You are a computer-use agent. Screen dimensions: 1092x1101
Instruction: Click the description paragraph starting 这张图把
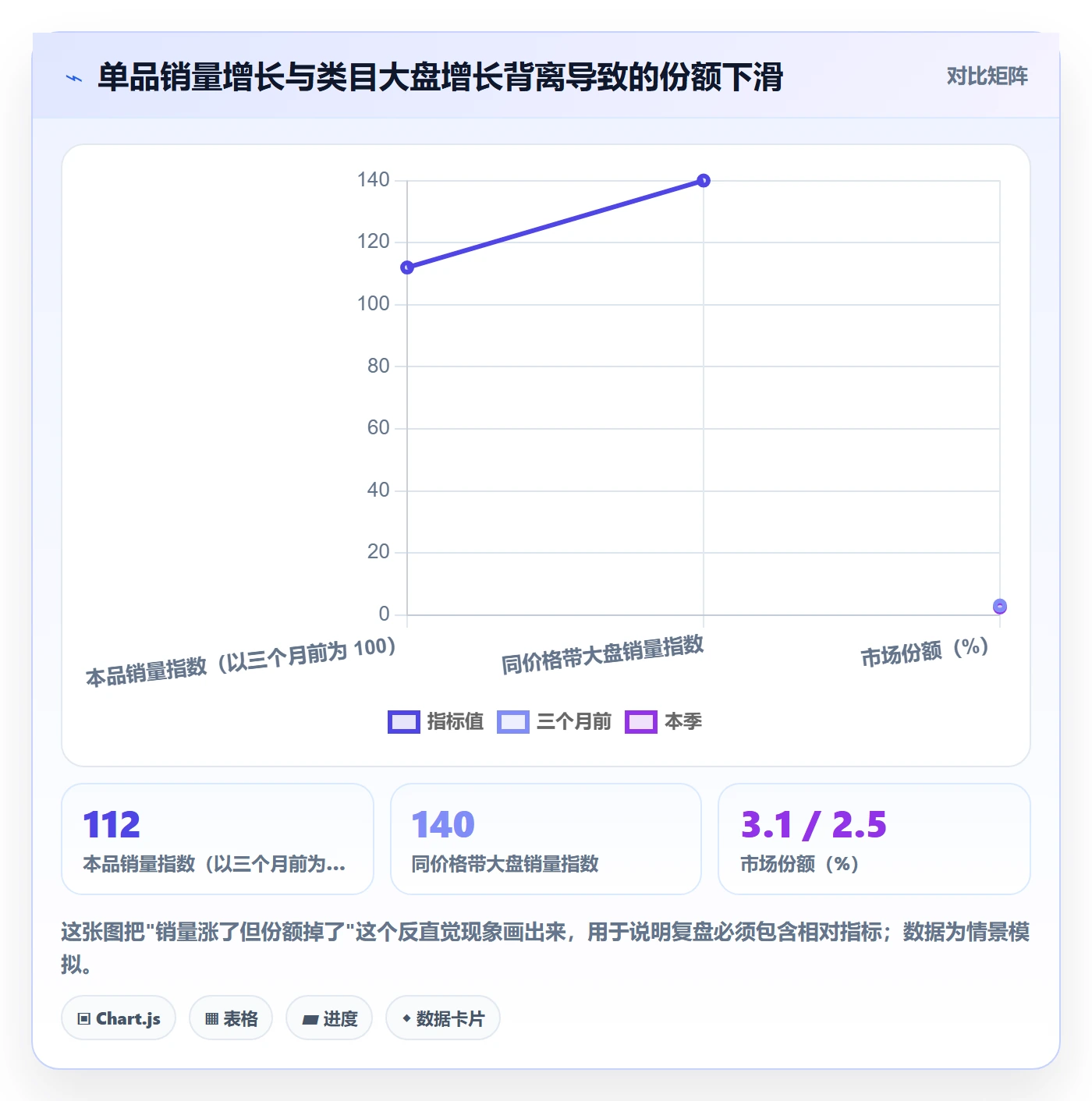coord(545,947)
